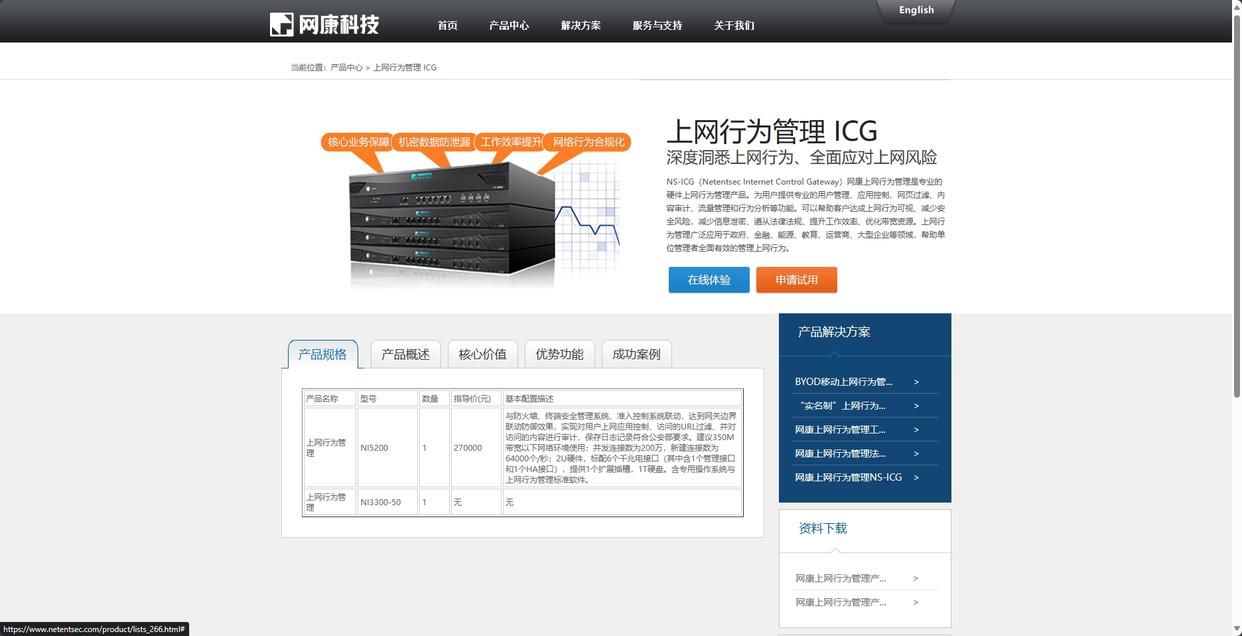Open the 解决方案 menu item
This screenshot has width=1242, height=636.
(581, 26)
